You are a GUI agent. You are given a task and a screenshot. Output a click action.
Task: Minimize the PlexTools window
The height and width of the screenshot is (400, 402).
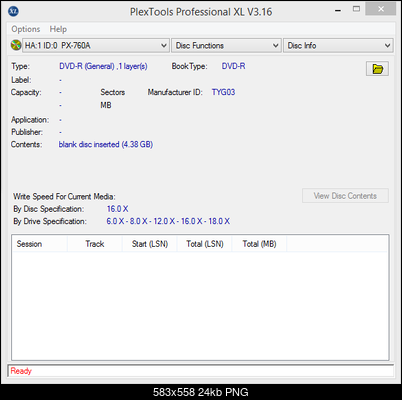coord(338,11)
